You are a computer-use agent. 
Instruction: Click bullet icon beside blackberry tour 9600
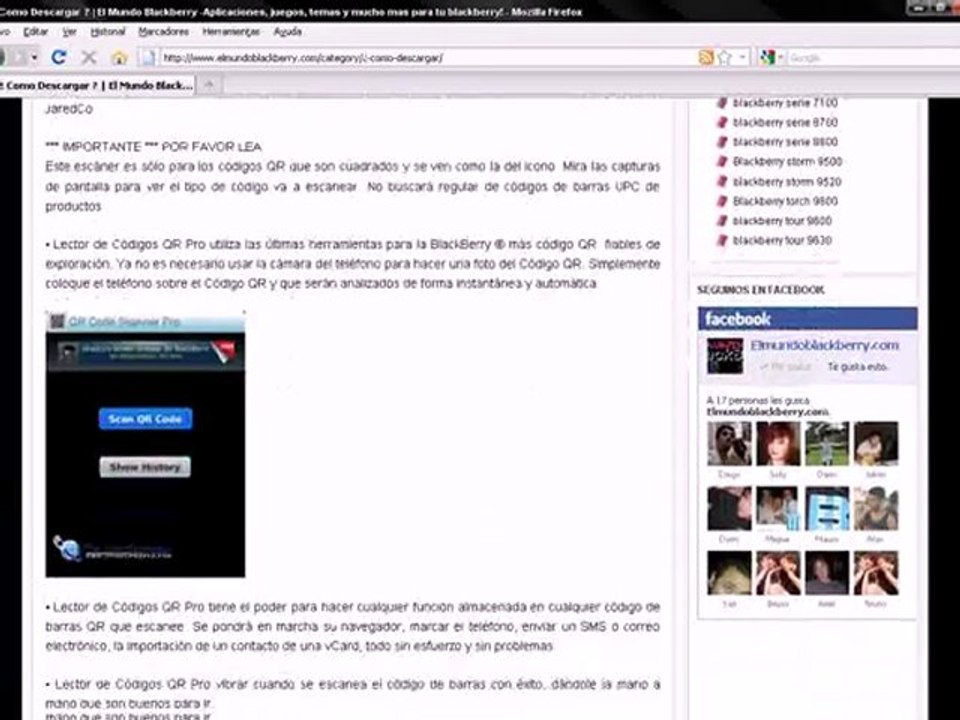tap(722, 221)
